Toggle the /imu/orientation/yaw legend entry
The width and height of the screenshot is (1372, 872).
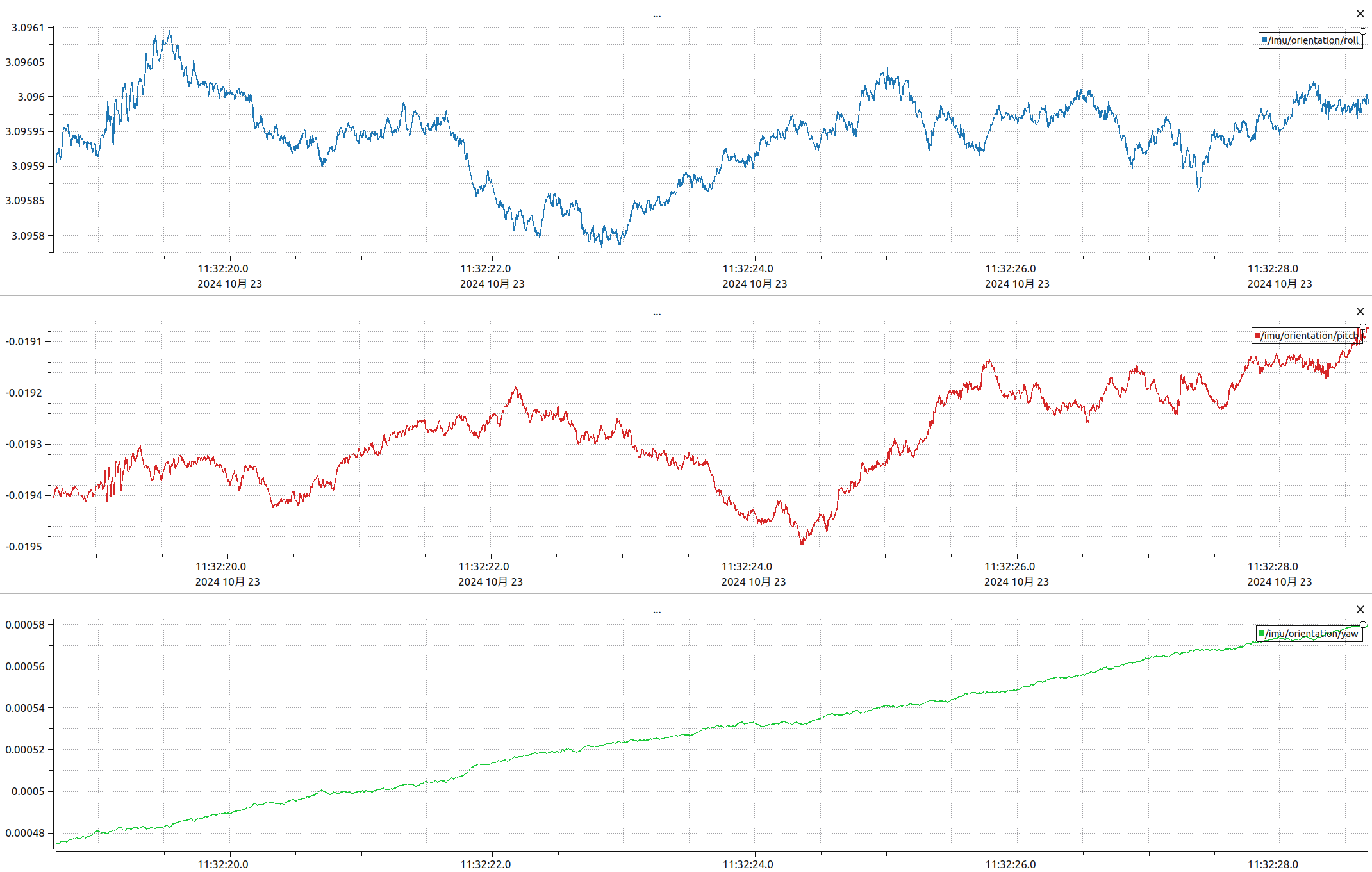pos(1312,634)
